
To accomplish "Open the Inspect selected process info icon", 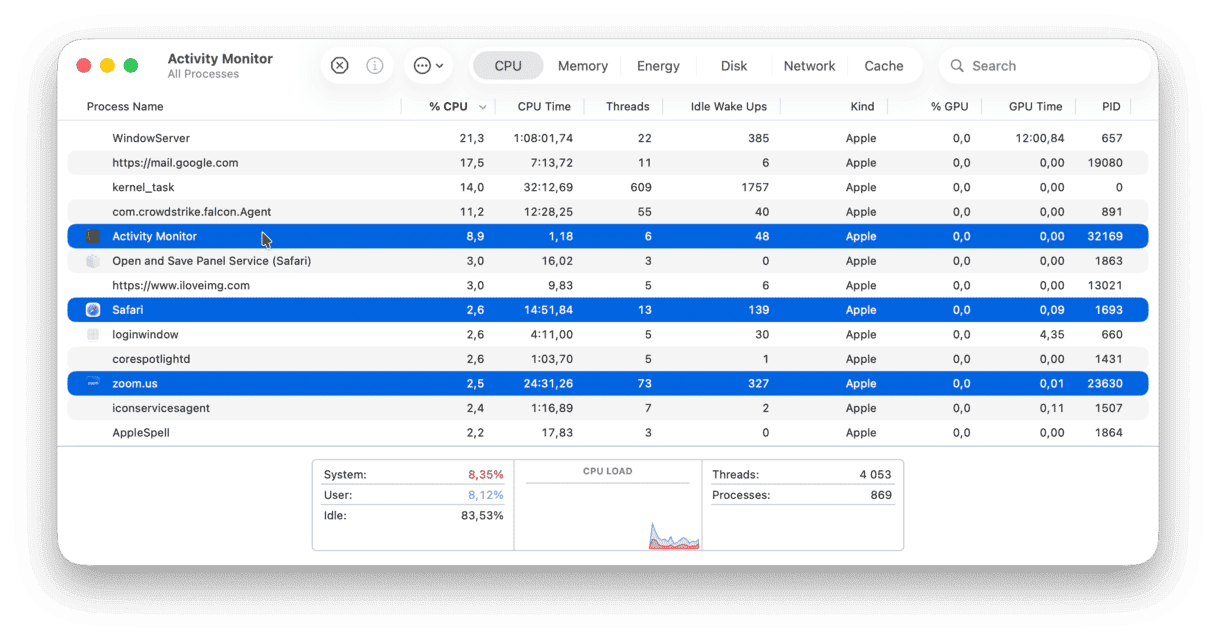I will point(375,65).
